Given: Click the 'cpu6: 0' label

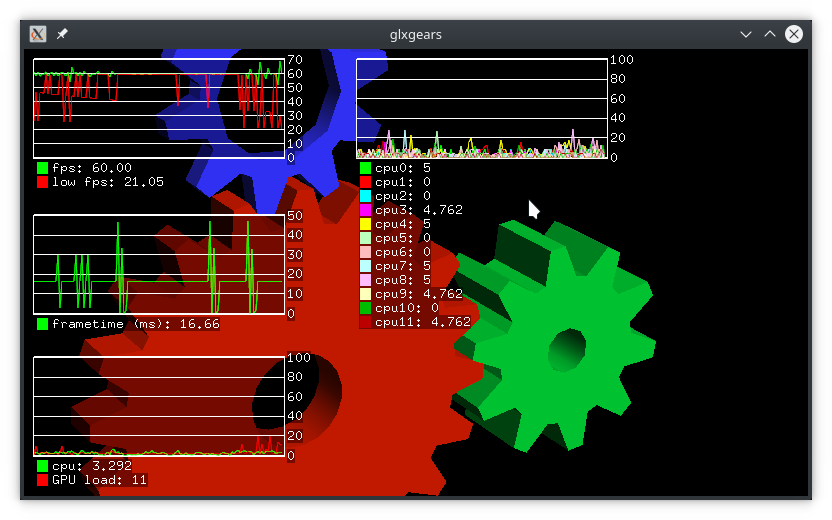Looking at the screenshot, I should (403, 252).
